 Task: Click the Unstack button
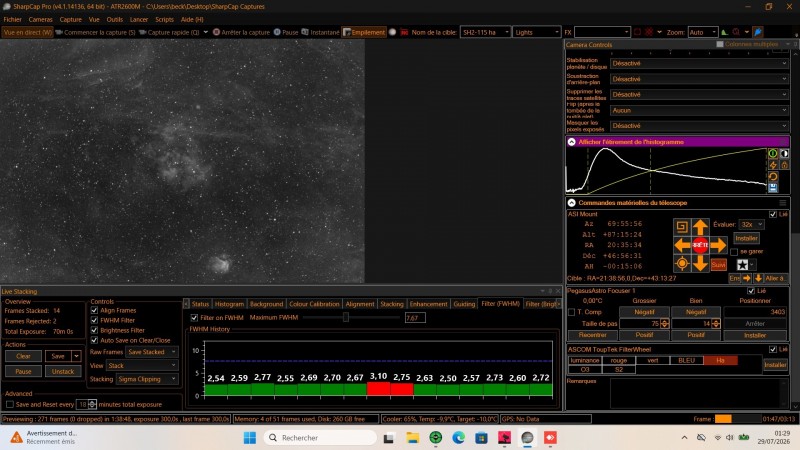pyautogui.click(x=63, y=371)
